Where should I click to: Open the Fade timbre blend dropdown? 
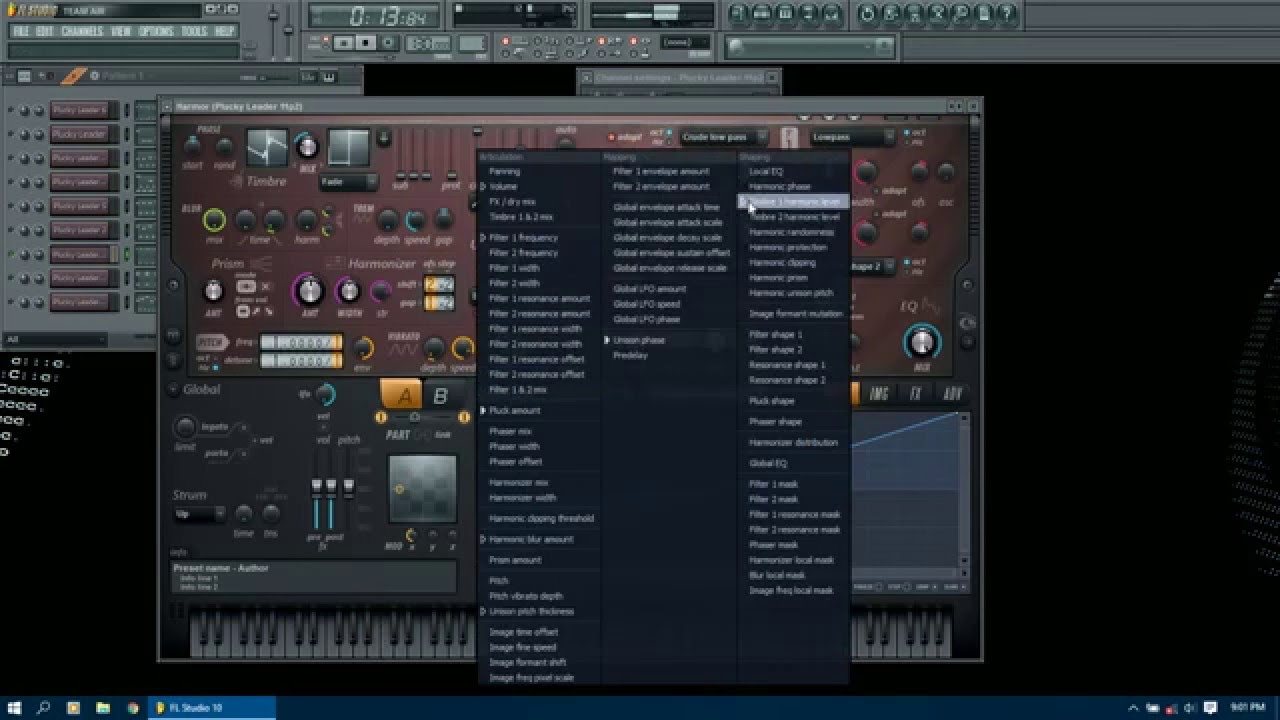coord(348,182)
